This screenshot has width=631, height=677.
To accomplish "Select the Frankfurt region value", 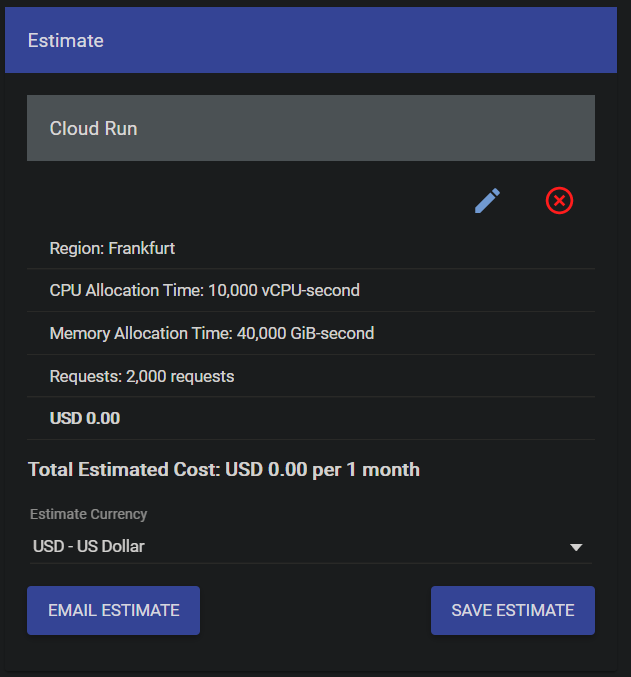I will click(142, 248).
